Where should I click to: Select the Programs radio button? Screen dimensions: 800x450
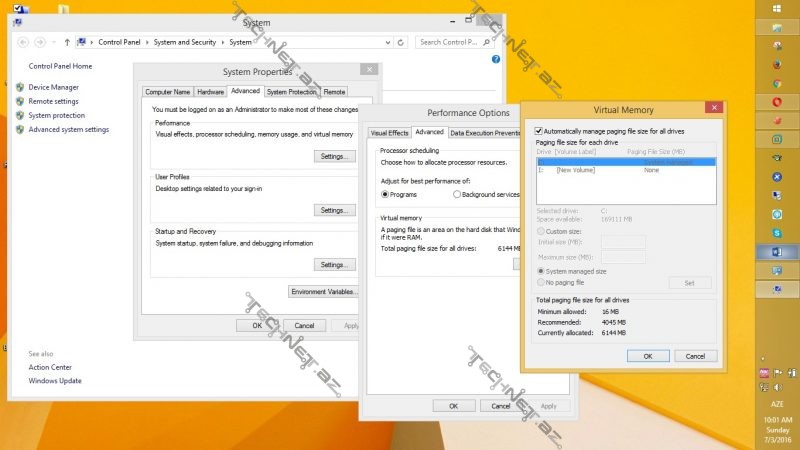pos(385,194)
